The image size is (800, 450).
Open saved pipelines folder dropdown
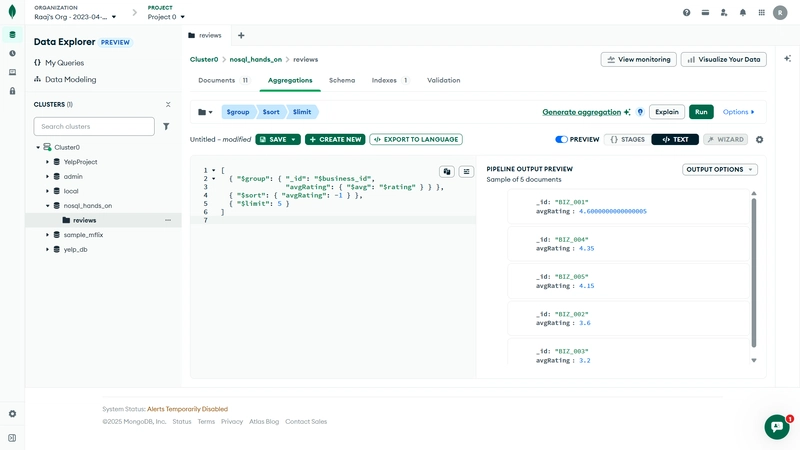(205, 112)
